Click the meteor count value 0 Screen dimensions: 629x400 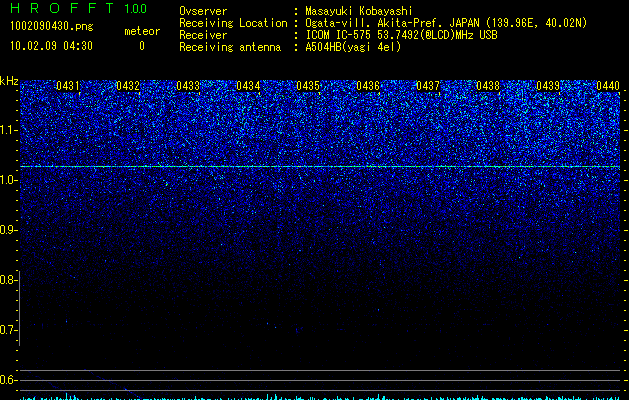click(x=142, y=46)
